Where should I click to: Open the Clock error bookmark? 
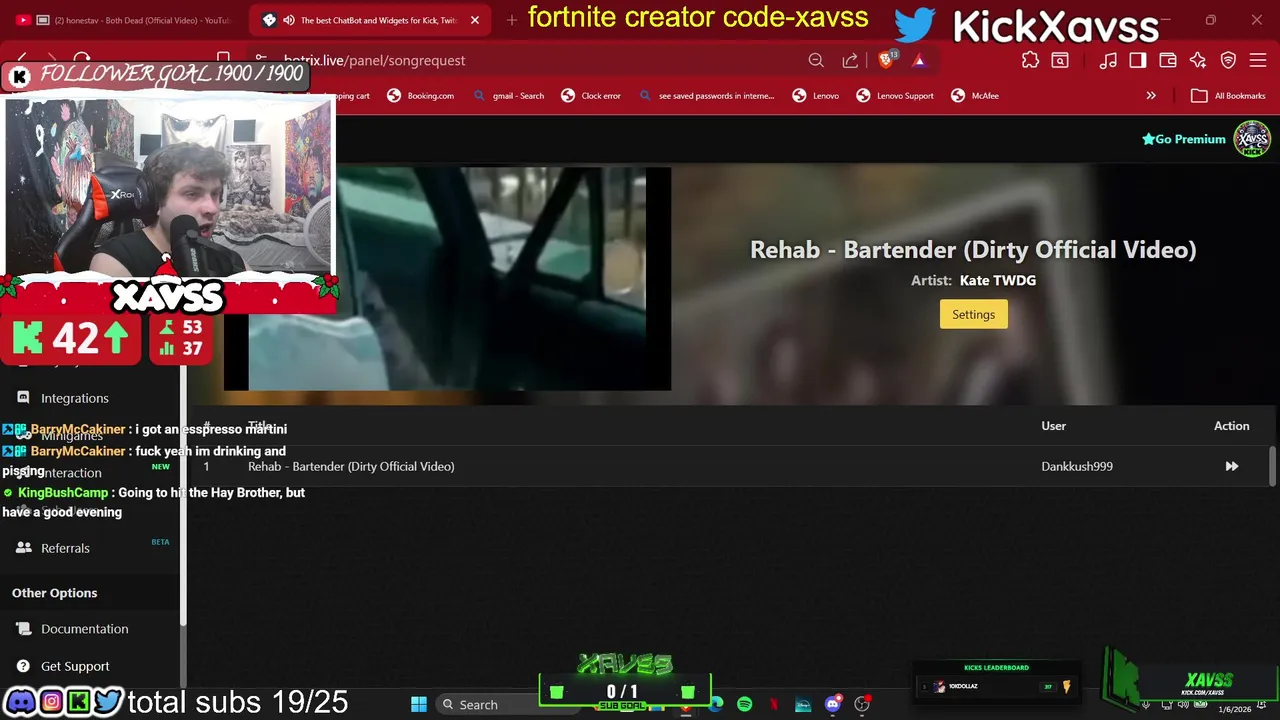[592, 96]
